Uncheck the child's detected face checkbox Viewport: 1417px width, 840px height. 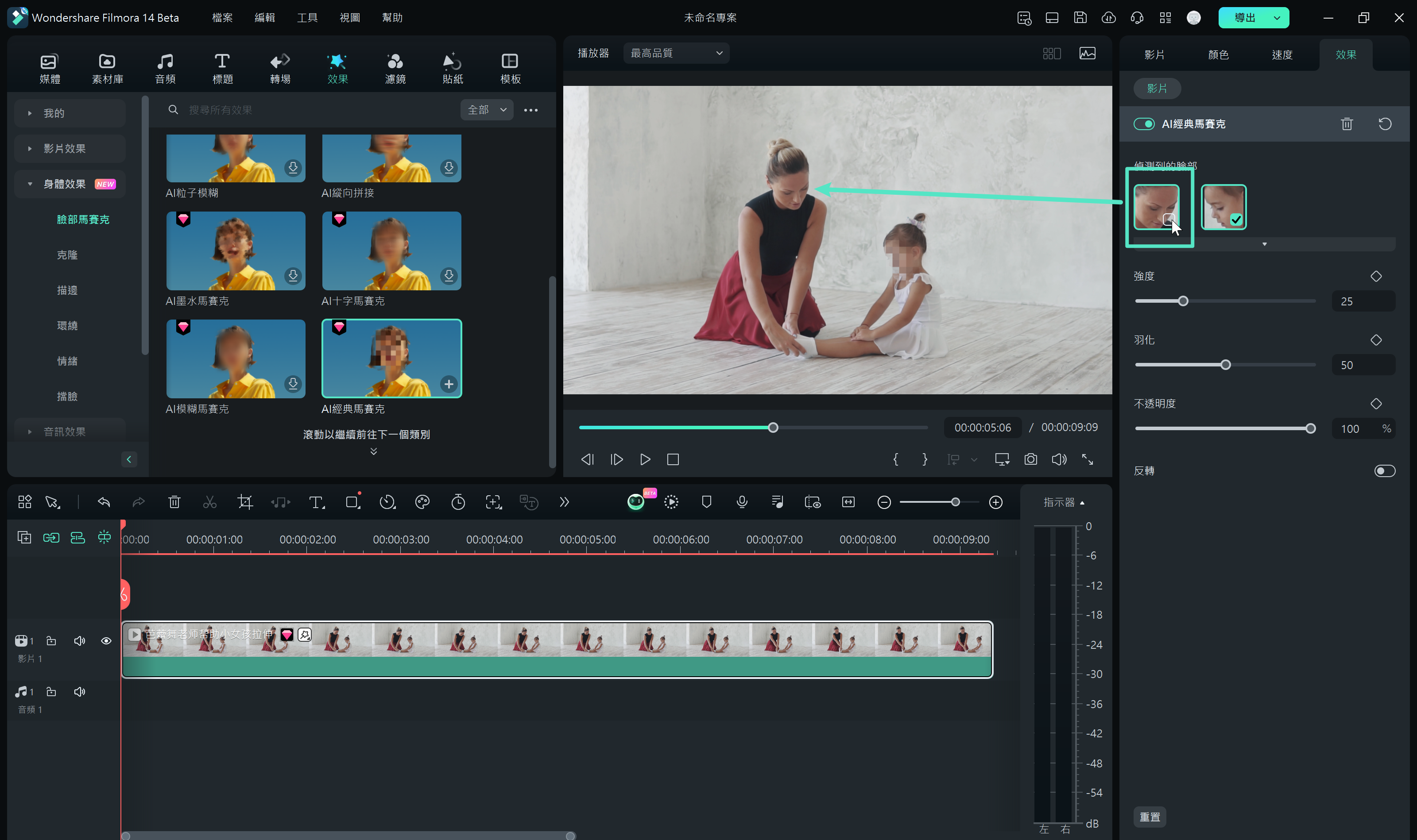(1236, 220)
